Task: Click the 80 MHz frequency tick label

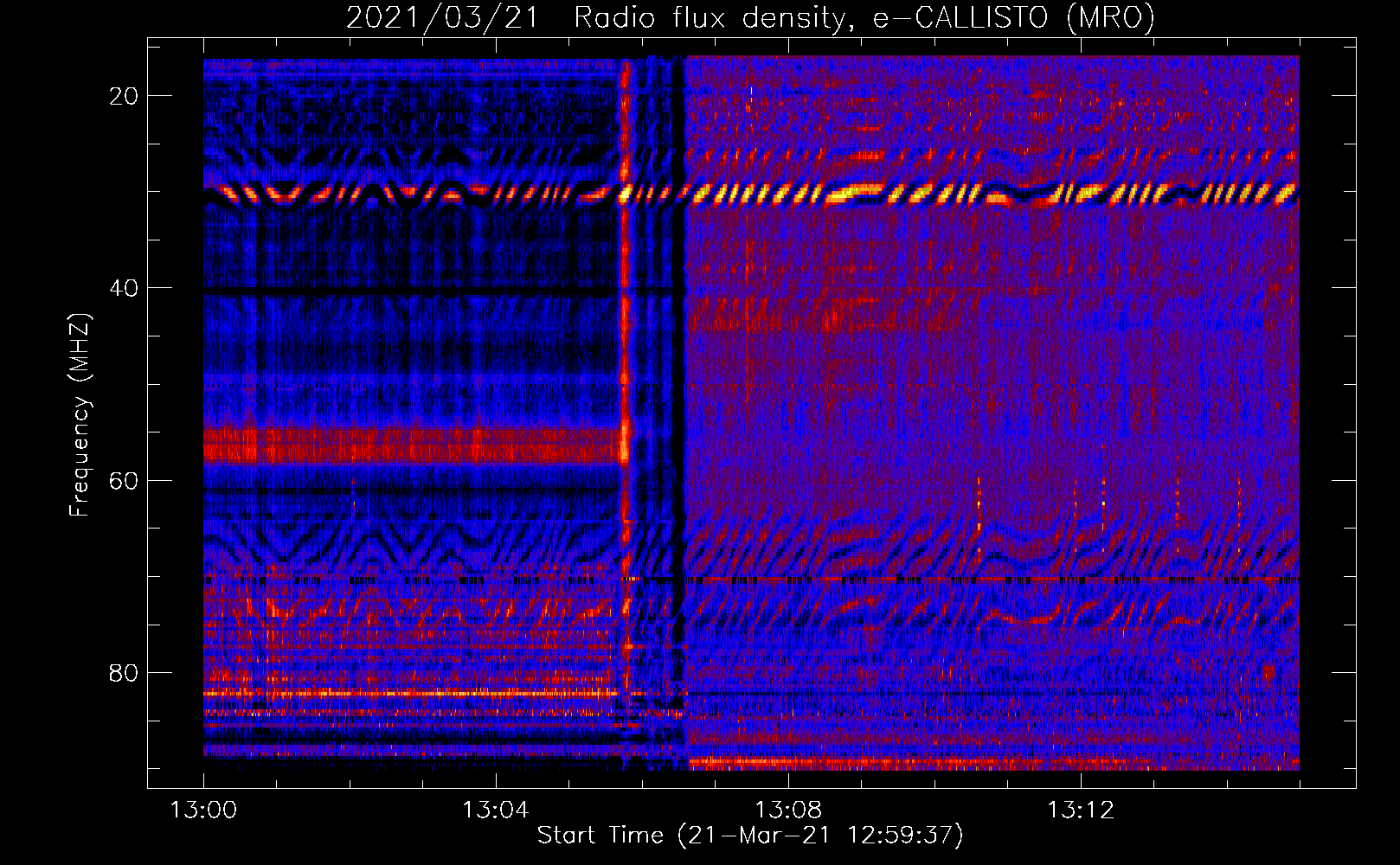Action: (x=124, y=673)
